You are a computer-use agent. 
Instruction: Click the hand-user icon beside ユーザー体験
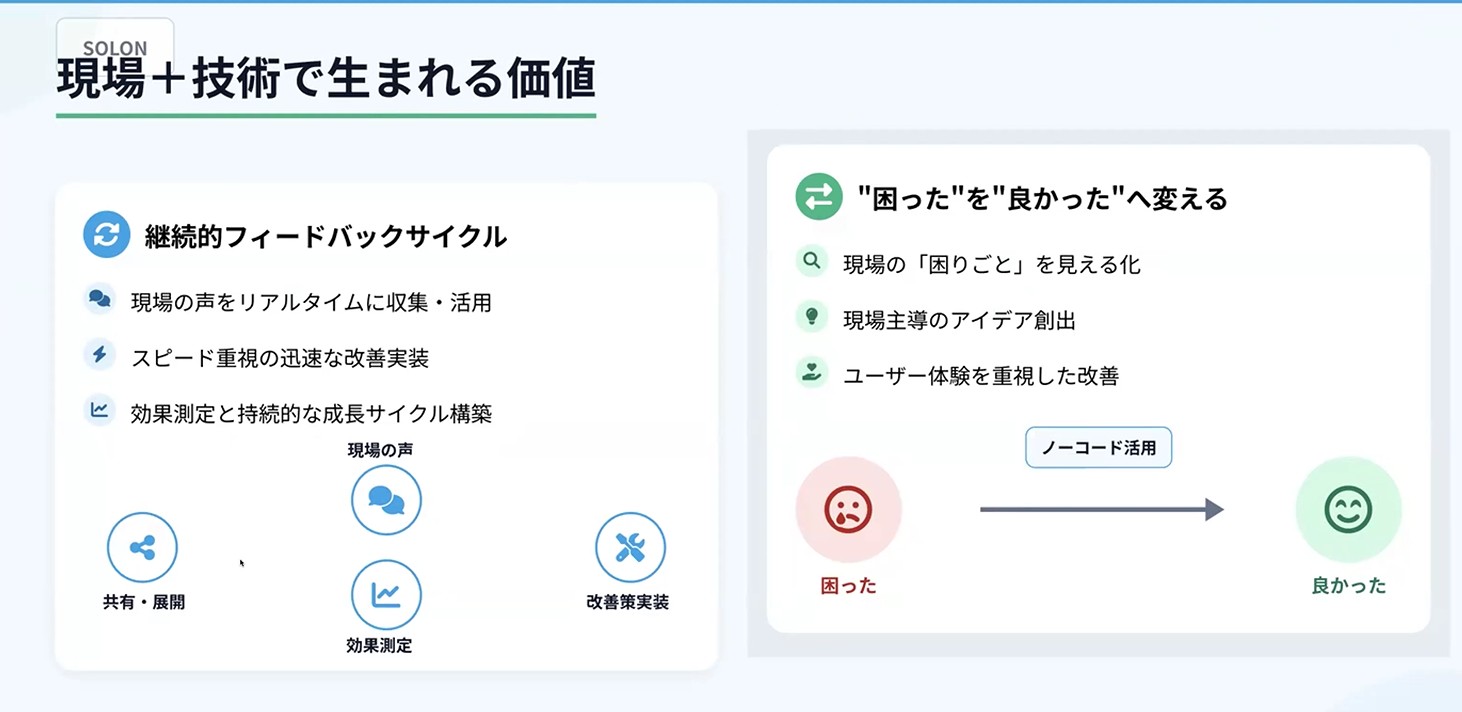[812, 373]
